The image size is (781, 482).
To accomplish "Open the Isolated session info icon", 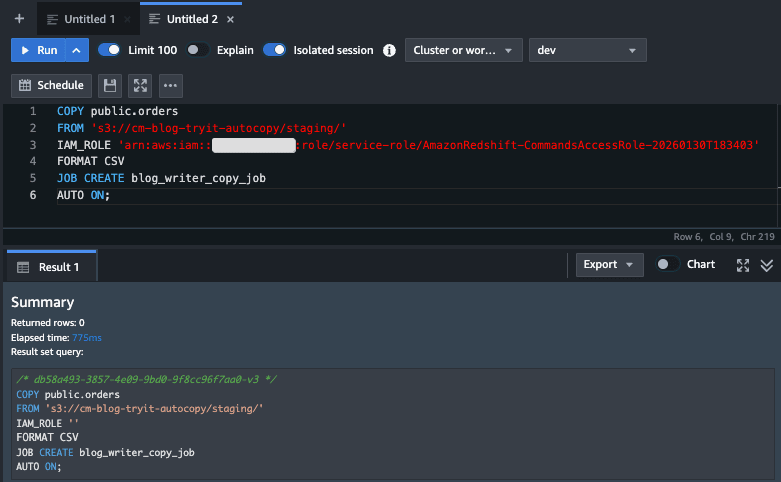I will click(x=390, y=50).
